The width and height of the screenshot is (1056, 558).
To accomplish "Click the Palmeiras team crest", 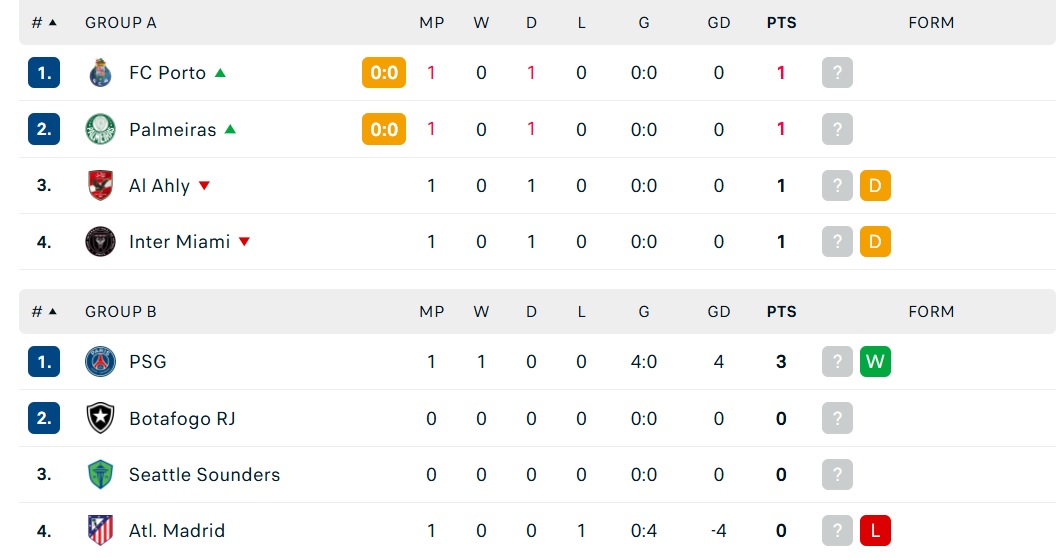I will pos(100,129).
